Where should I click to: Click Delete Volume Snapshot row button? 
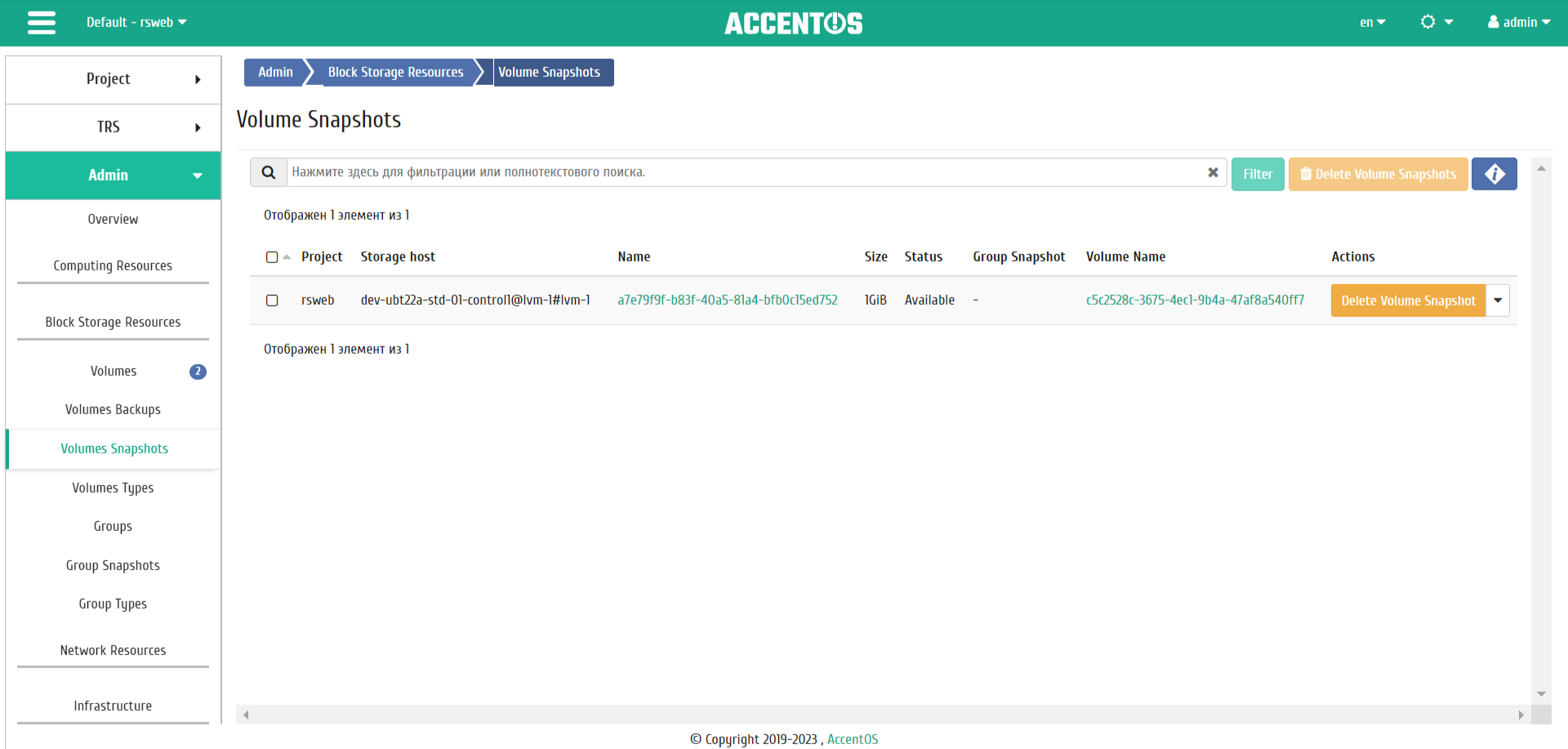click(x=1408, y=301)
